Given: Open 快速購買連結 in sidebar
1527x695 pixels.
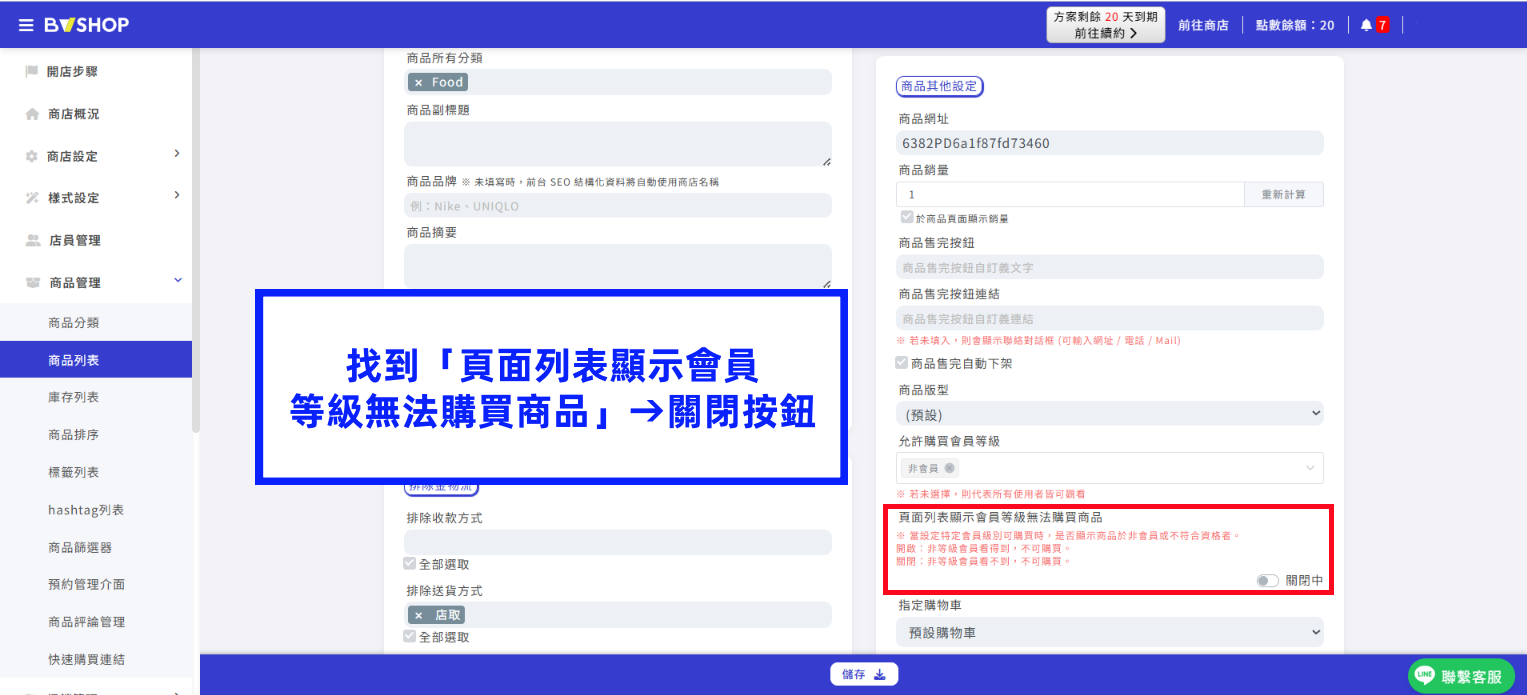Looking at the screenshot, I should [87, 659].
